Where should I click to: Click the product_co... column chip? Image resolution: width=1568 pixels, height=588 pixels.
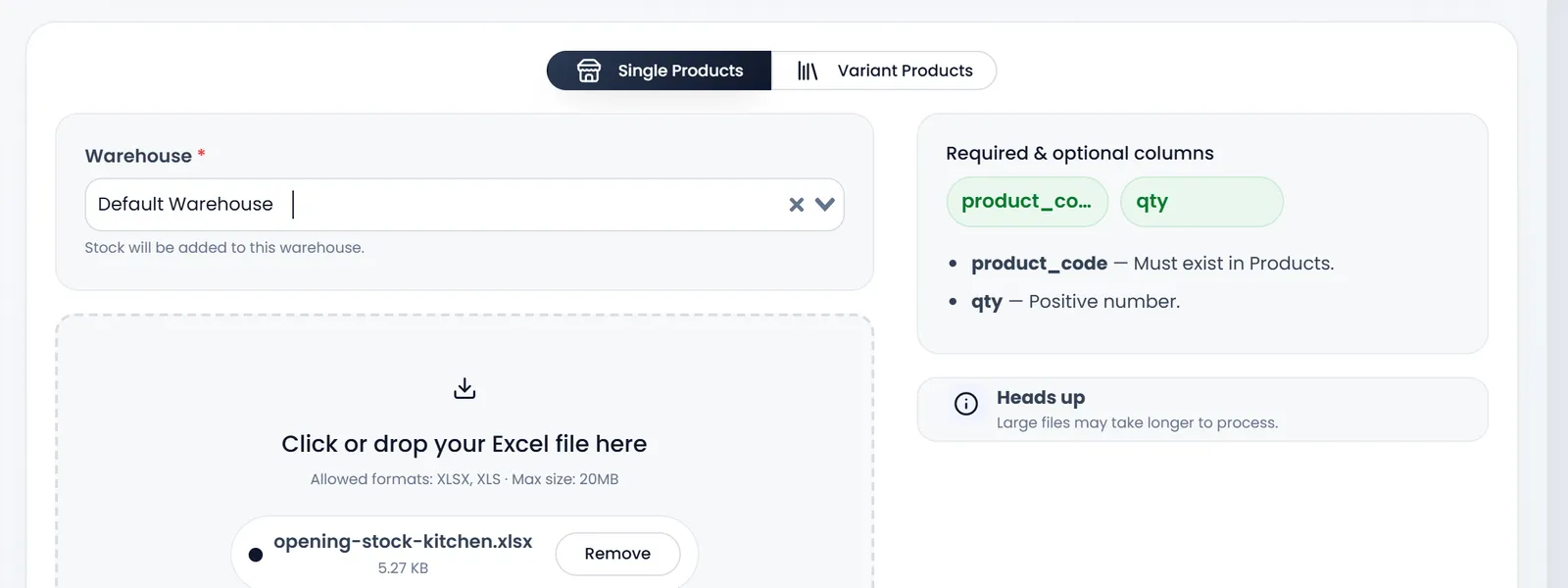pos(1027,201)
